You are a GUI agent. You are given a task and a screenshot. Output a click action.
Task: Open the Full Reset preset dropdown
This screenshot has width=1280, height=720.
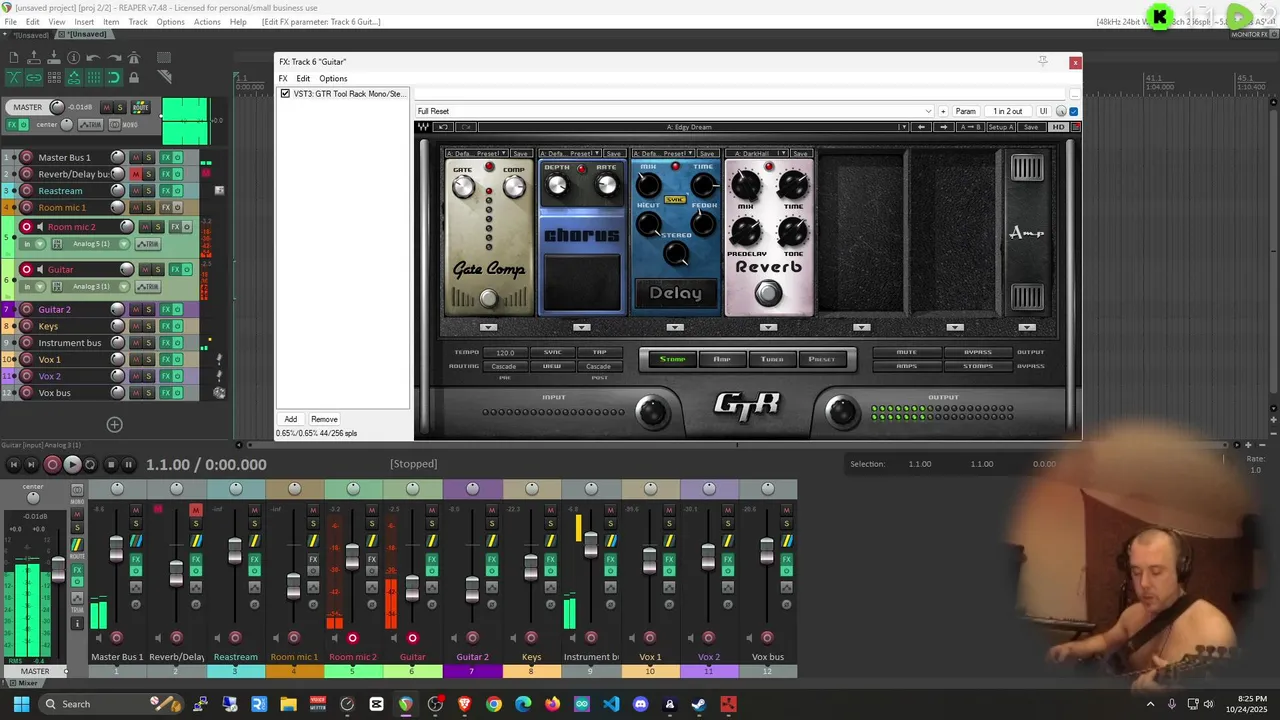point(928,111)
